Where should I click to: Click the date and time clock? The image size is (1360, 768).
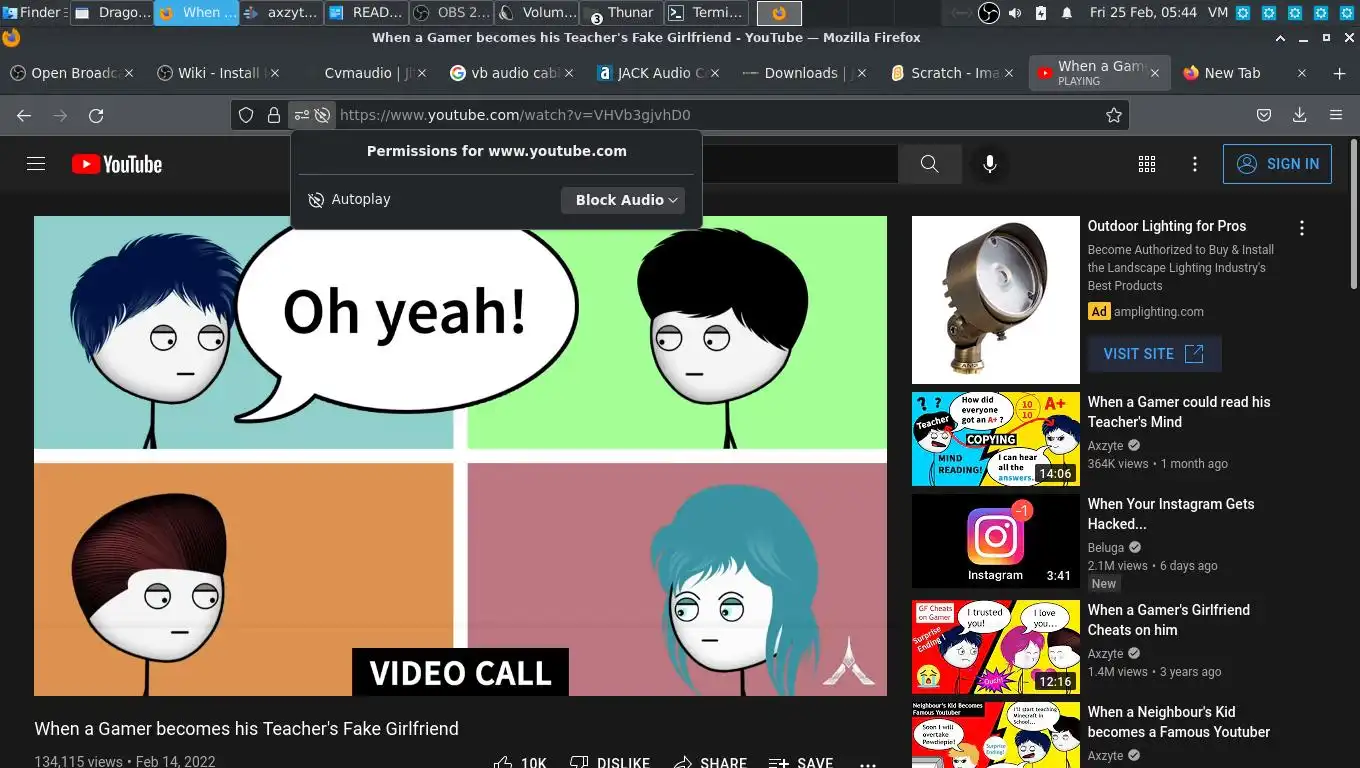point(1143,13)
